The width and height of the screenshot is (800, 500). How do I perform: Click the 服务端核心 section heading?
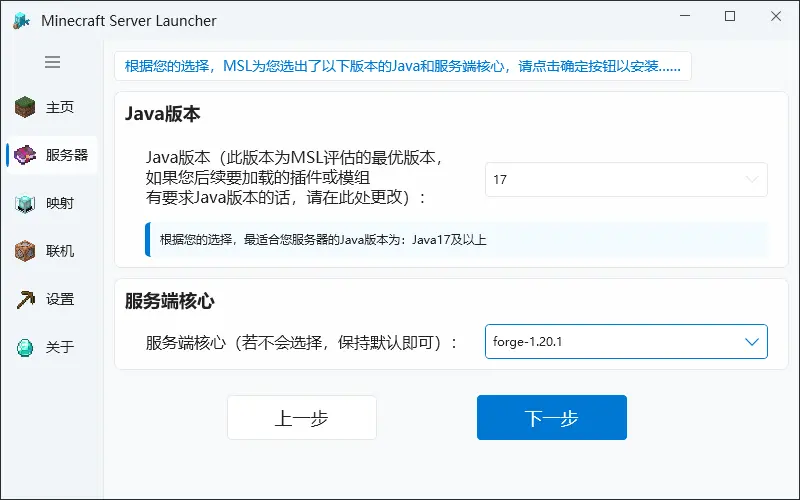click(169, 301)
